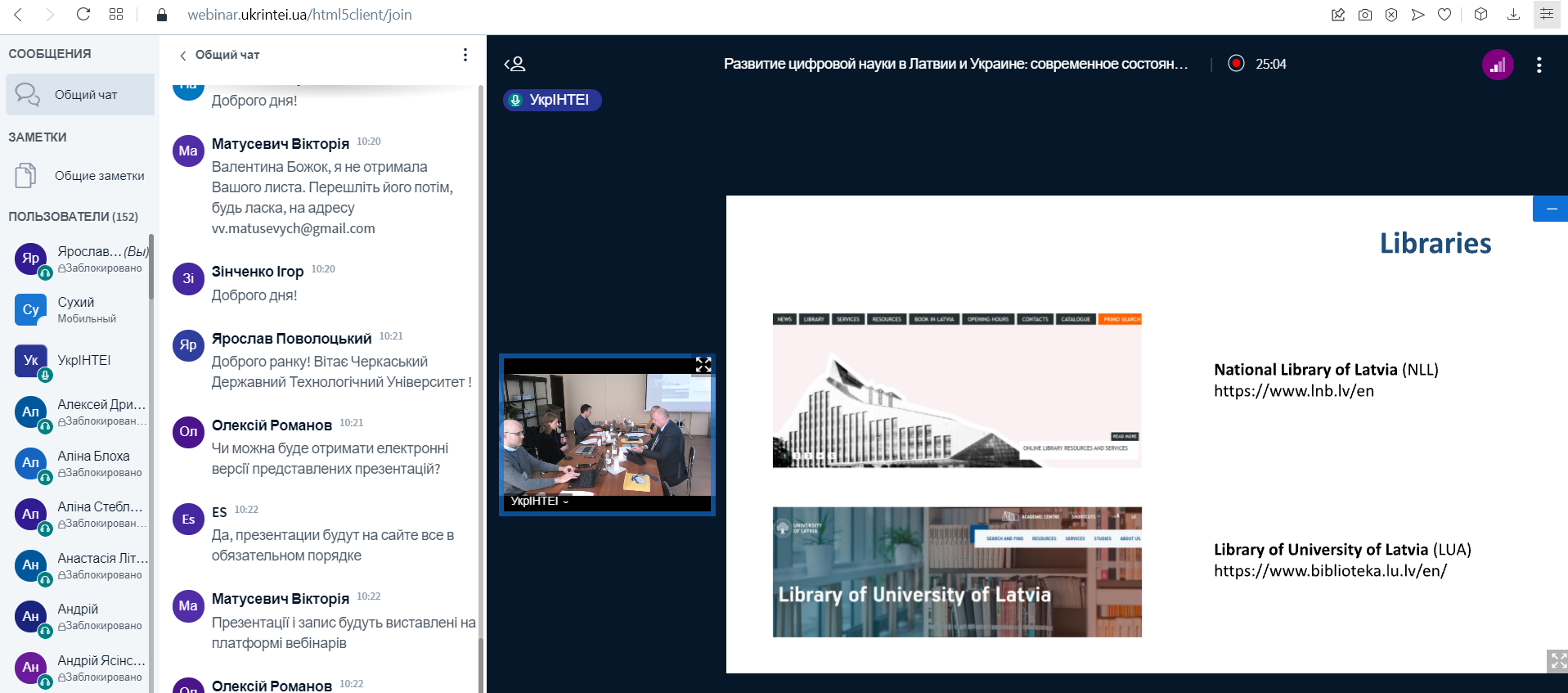The height and width of the screenshot is (693, 1568).
Task: Select user Андрій in list
Action: click(80, 617)
